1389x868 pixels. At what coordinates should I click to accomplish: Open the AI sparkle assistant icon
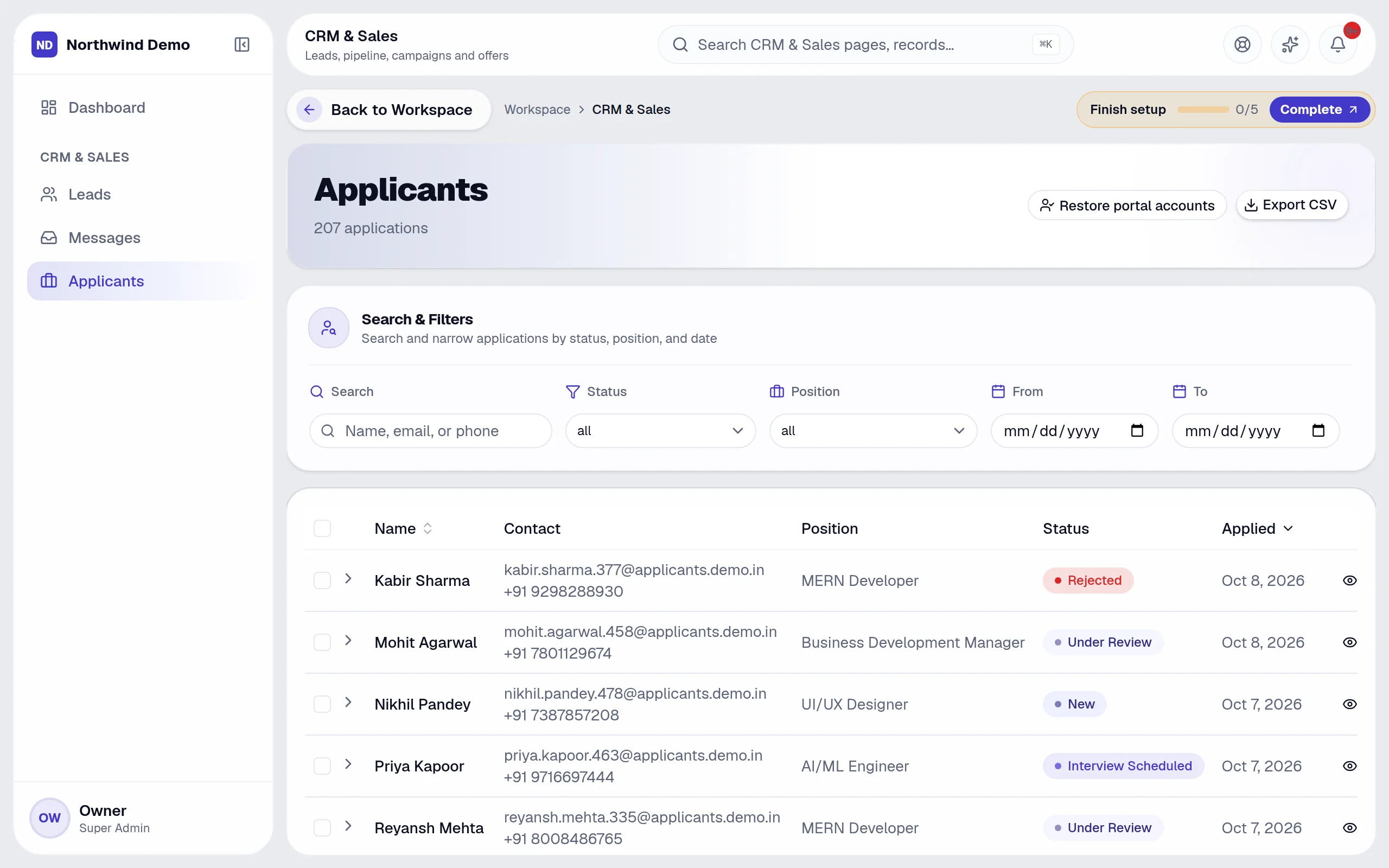(1290, 44)
